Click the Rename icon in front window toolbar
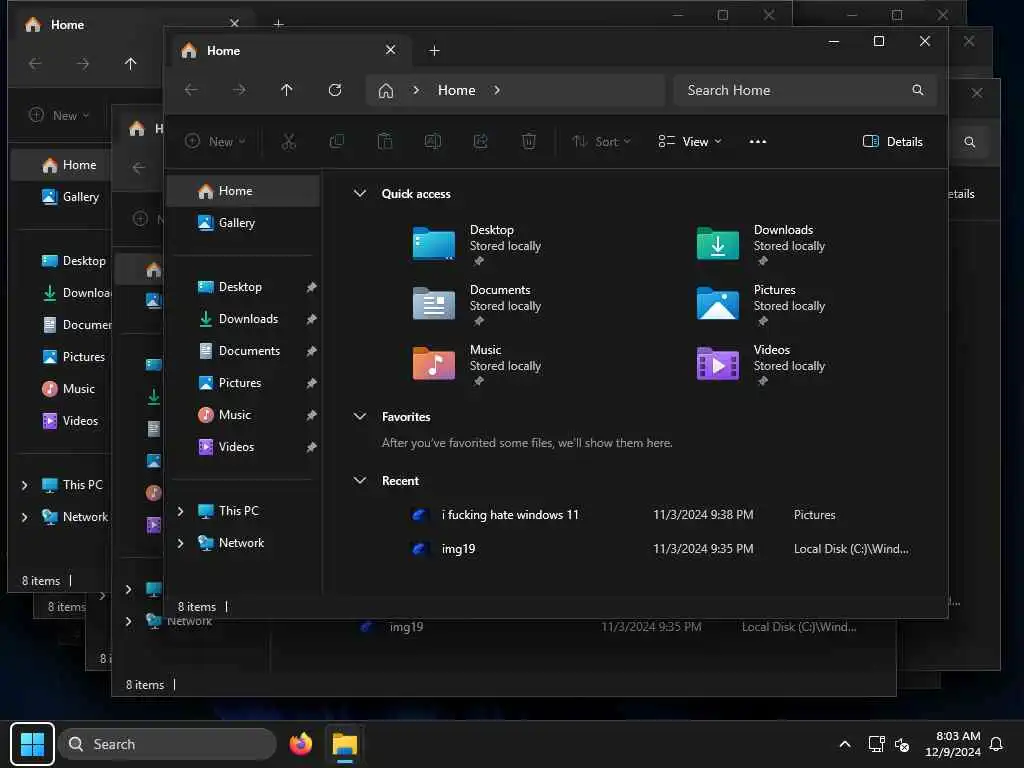The width and height of the screenshot is (1024, 768). point(432,142)
